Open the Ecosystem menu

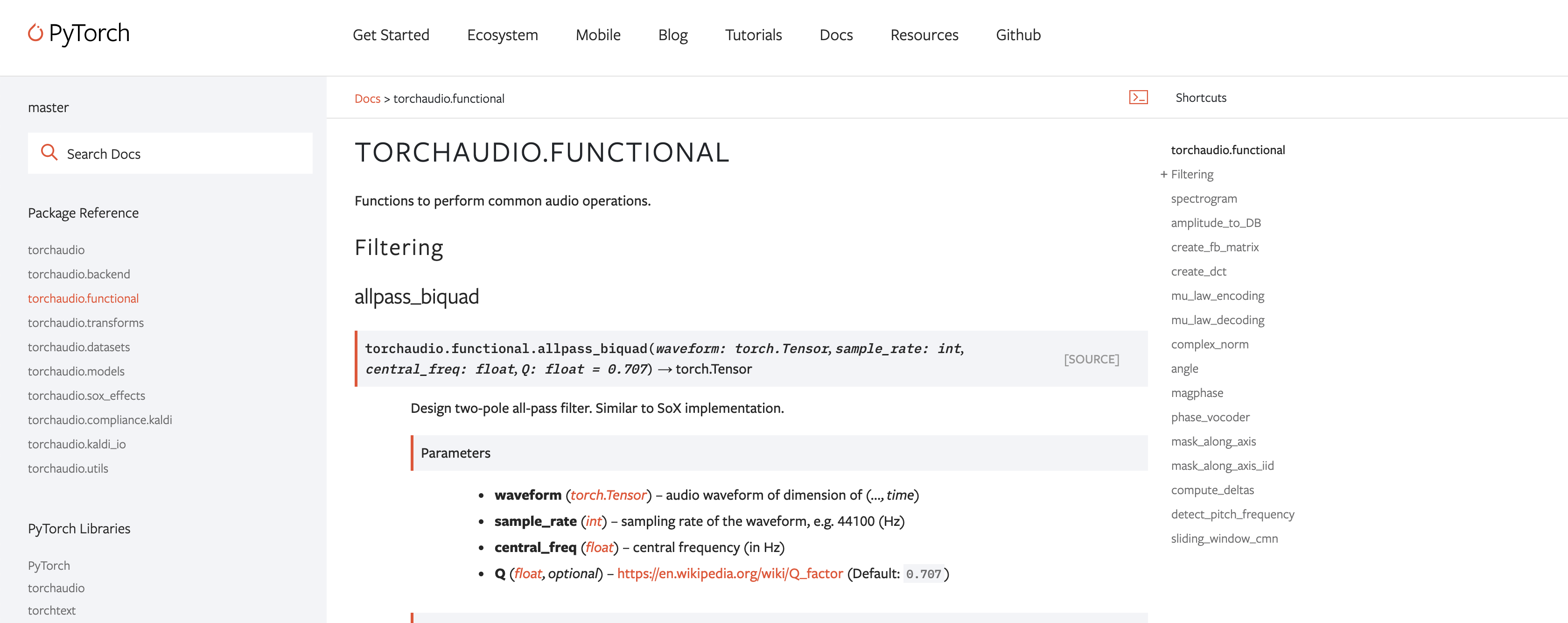coord(502,35)
